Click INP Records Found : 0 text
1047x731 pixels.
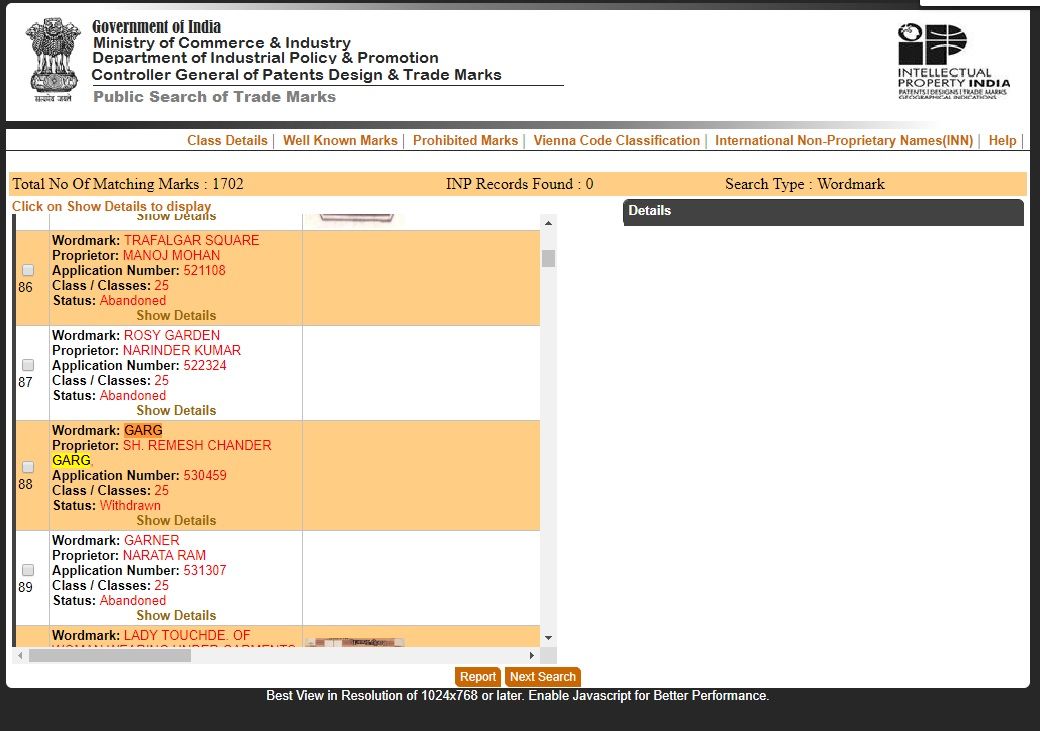519,184
